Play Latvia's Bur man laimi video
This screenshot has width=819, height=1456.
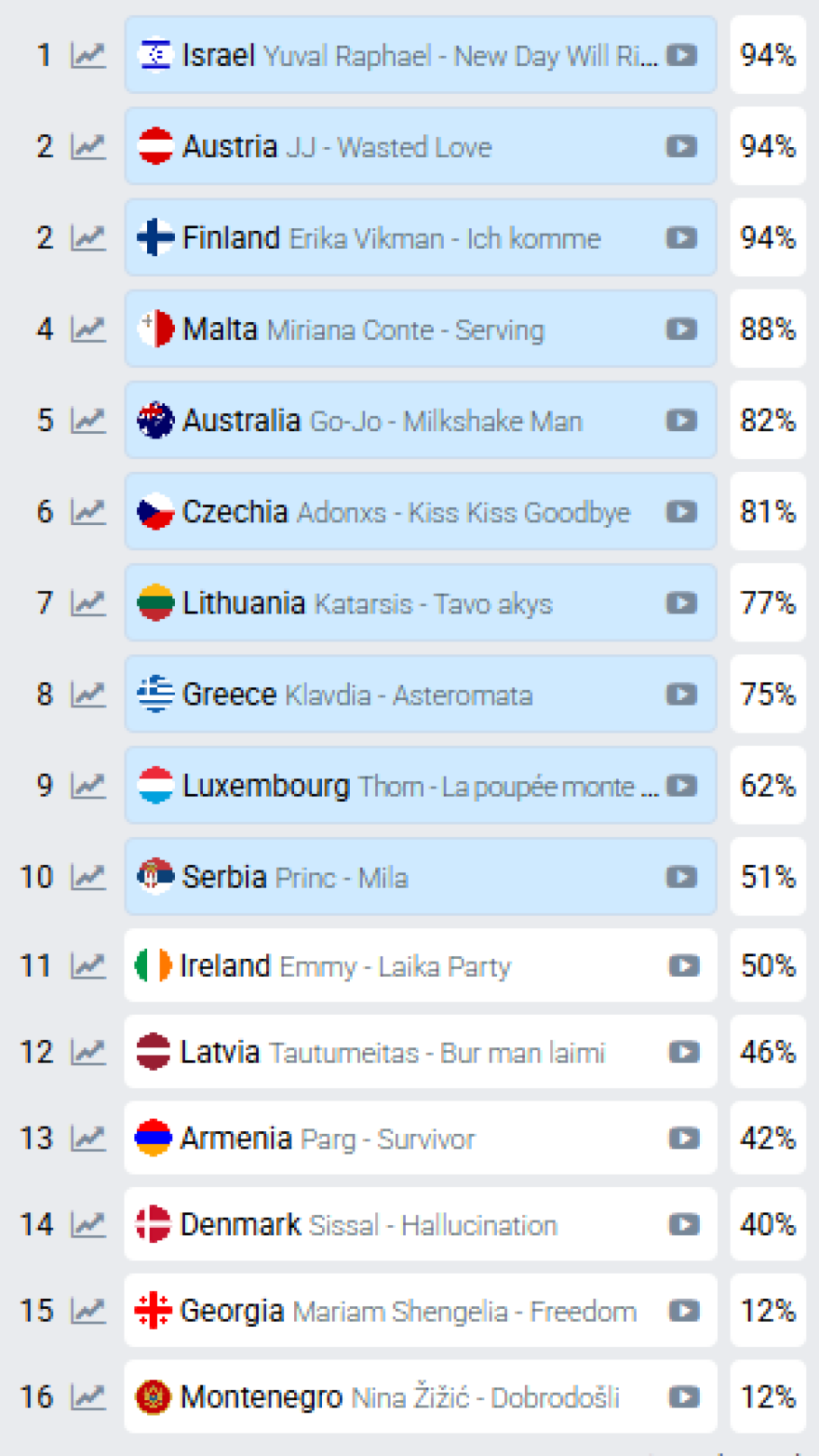(684, 1053)
